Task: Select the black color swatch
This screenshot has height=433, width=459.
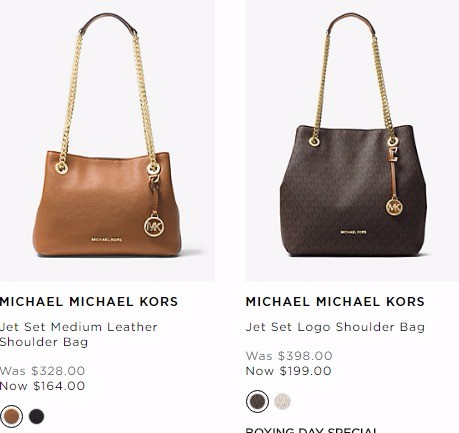Action: (36, 416)
